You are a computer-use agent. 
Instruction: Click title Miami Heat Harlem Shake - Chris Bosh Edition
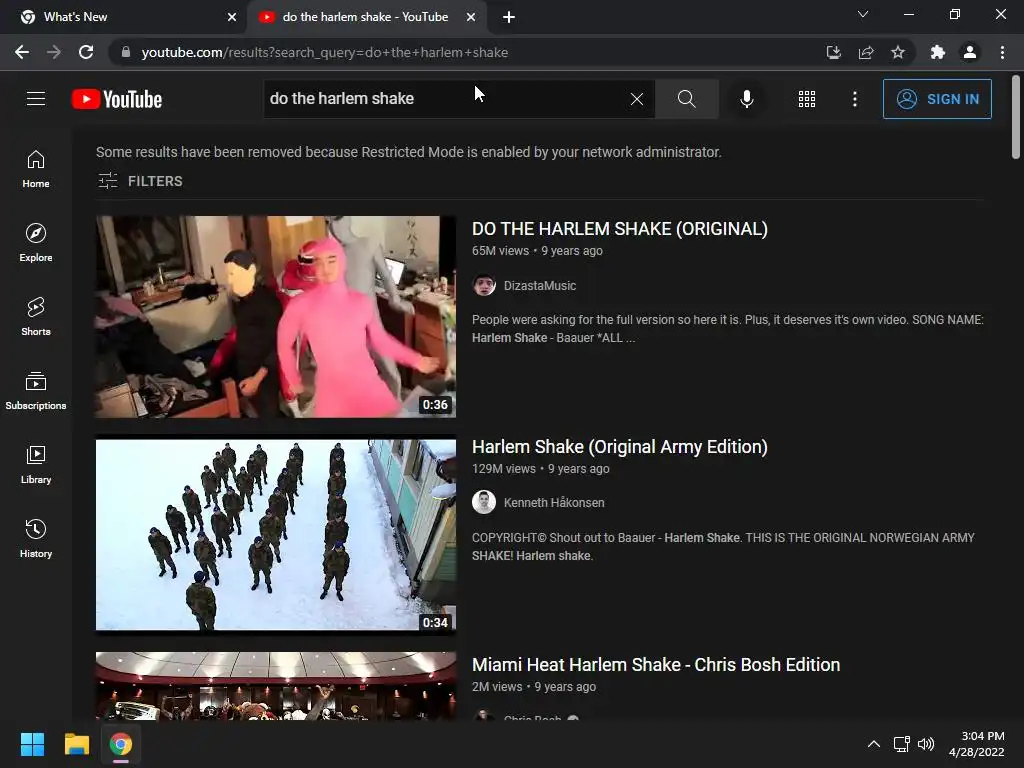coord(656,665)
